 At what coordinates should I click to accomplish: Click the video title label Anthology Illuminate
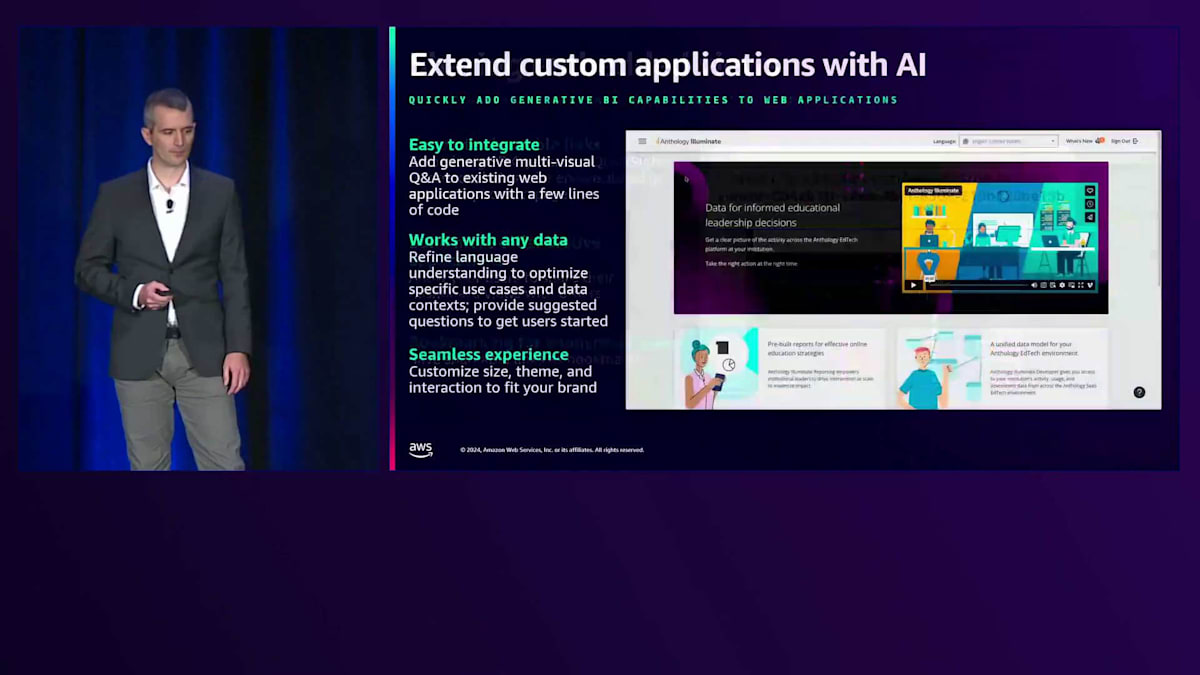pyautogui.click(x=933, y=190)
